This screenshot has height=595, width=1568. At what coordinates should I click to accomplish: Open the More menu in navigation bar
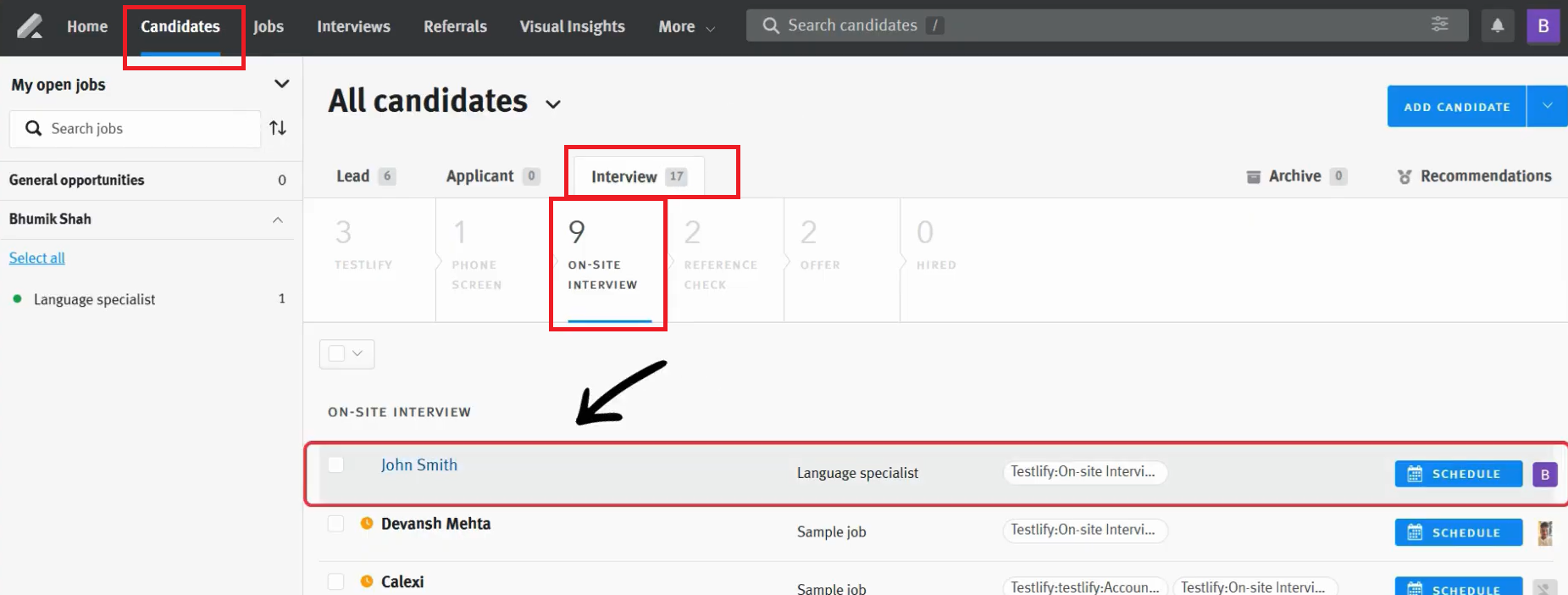point(686,27)
